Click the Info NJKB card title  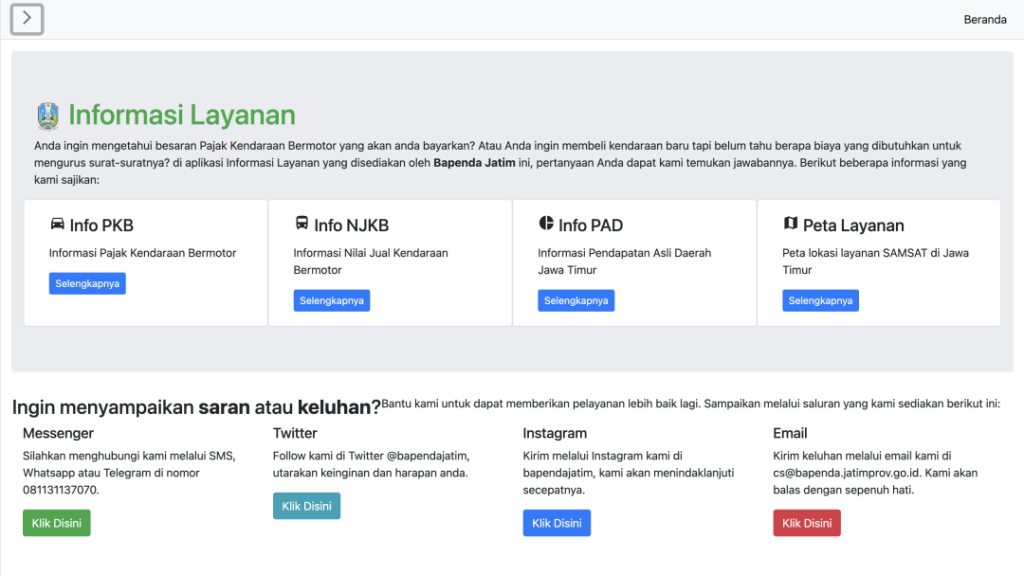pos(351,226)
